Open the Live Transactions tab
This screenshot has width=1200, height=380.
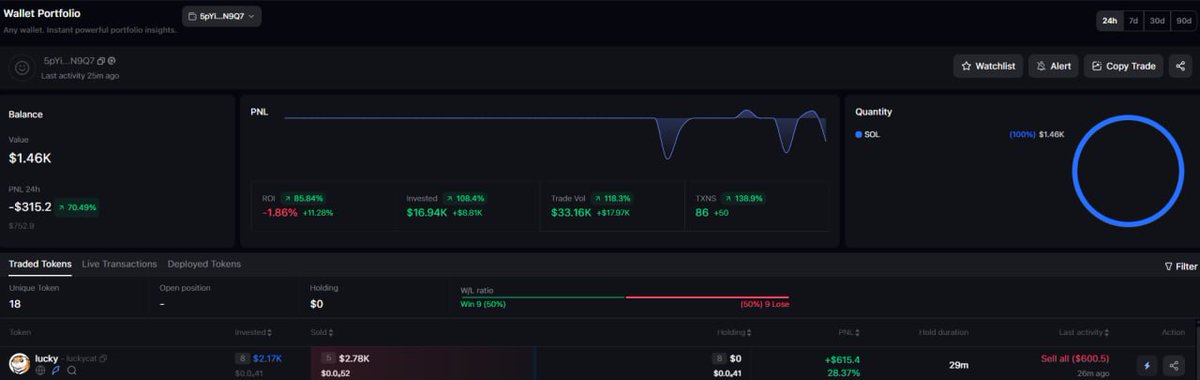pyautogui.click(x=119, y=264)
